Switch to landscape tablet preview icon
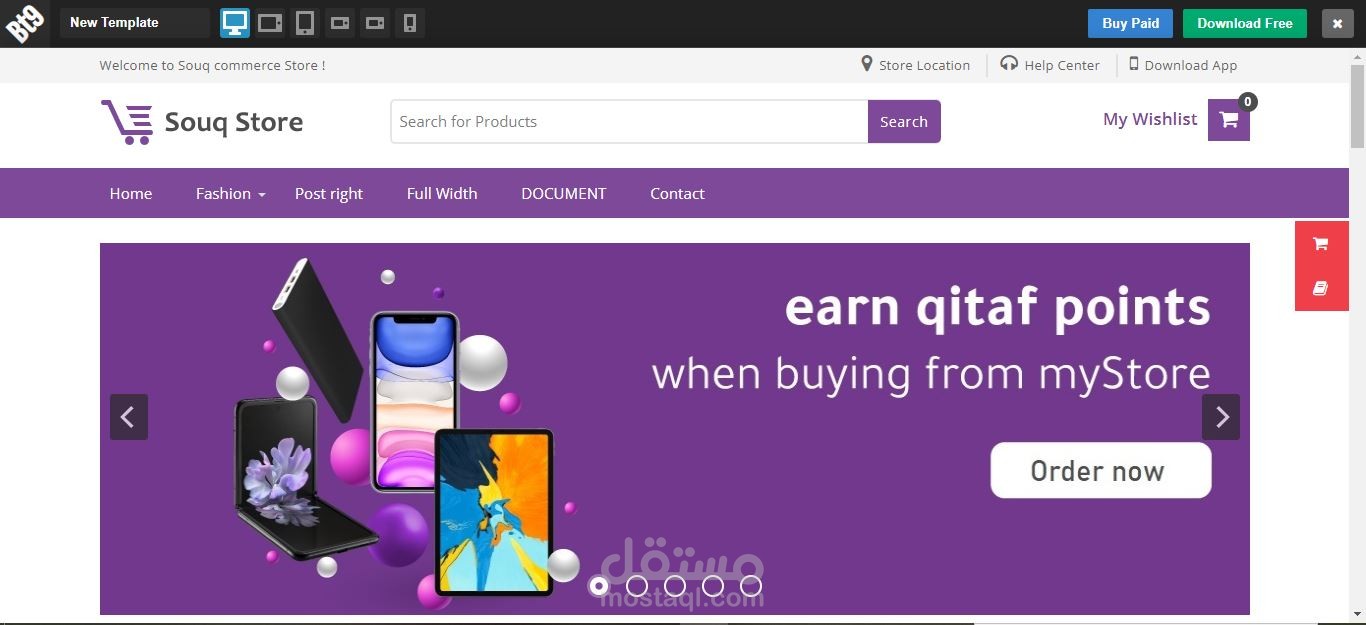This screenshot has width=1366, height=625. (270, 23)
